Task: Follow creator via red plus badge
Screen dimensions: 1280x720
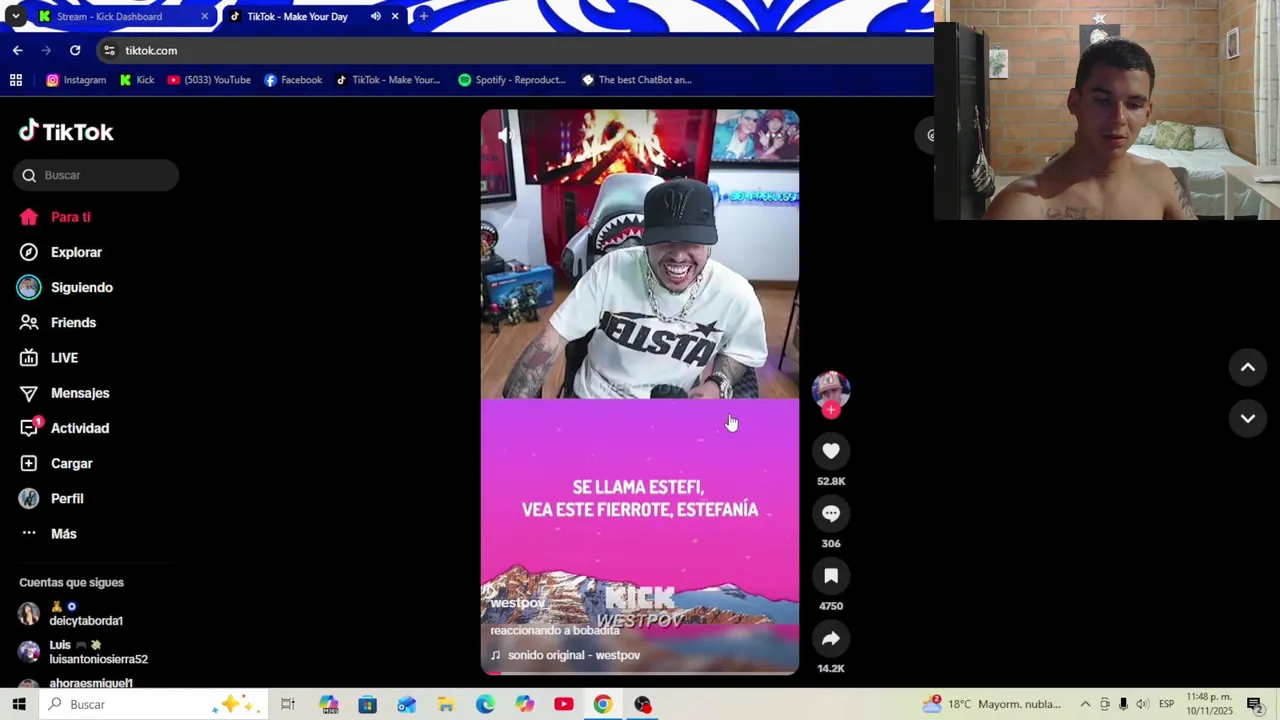Action: click(831, 410)
